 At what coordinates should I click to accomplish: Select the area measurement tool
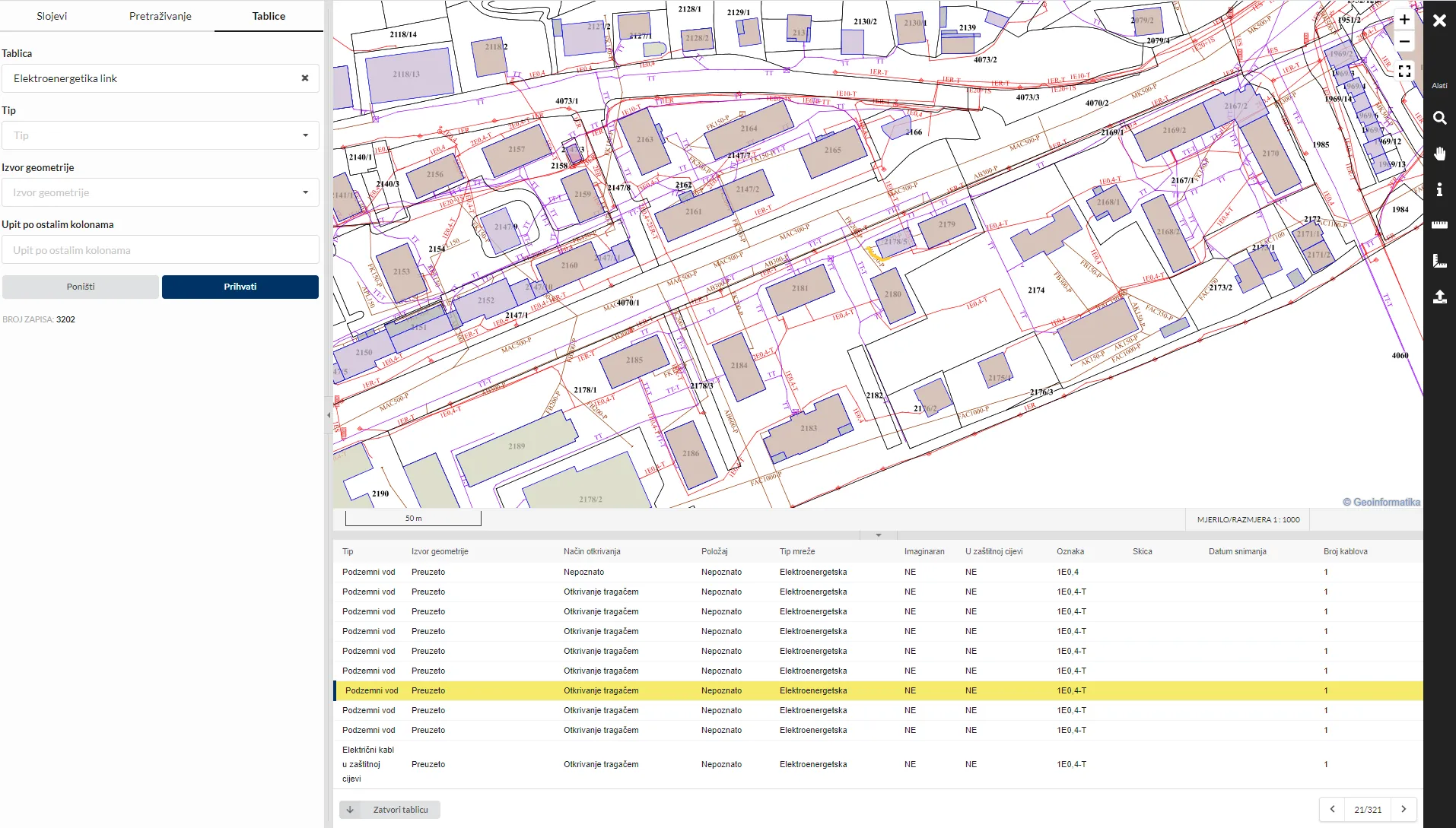coord(1439,261)
